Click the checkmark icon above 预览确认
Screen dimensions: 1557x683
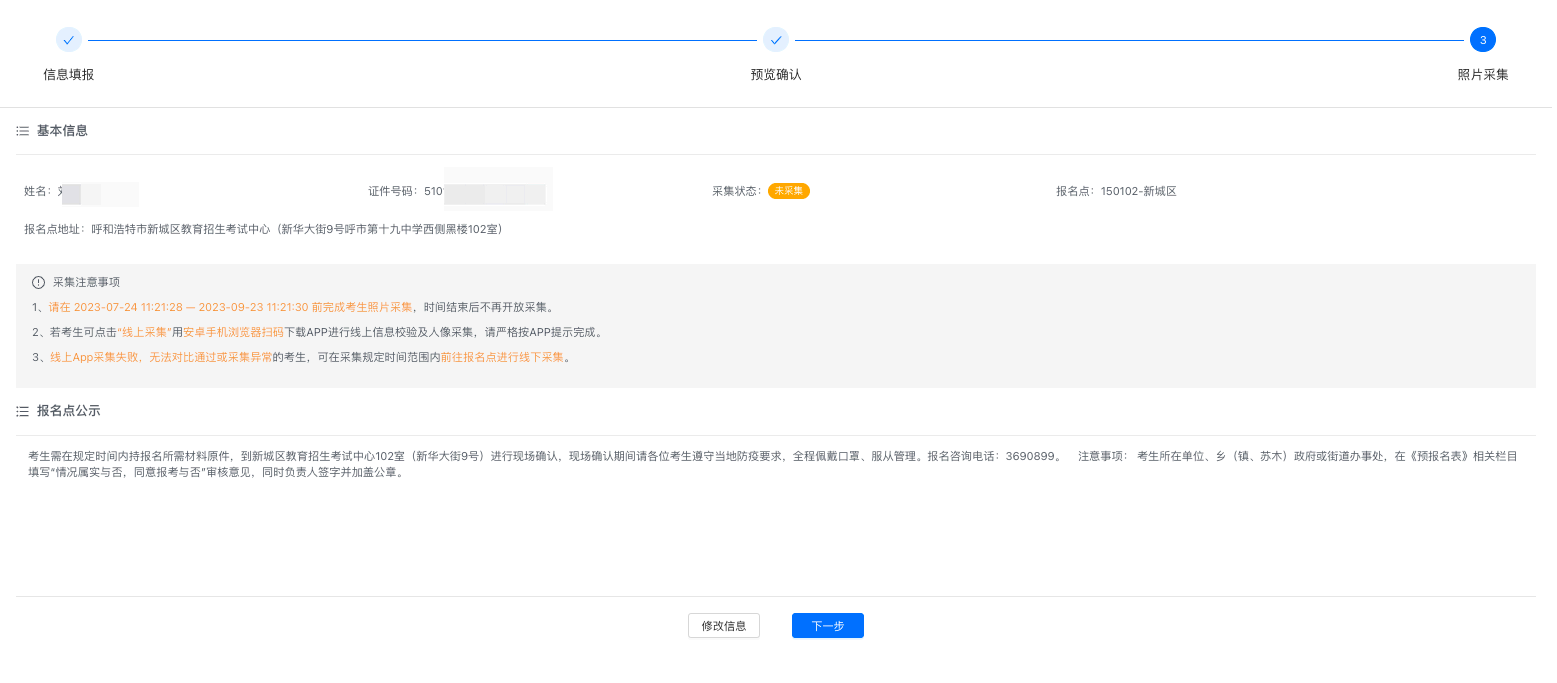pyautogui.click(x=775, y=40)
